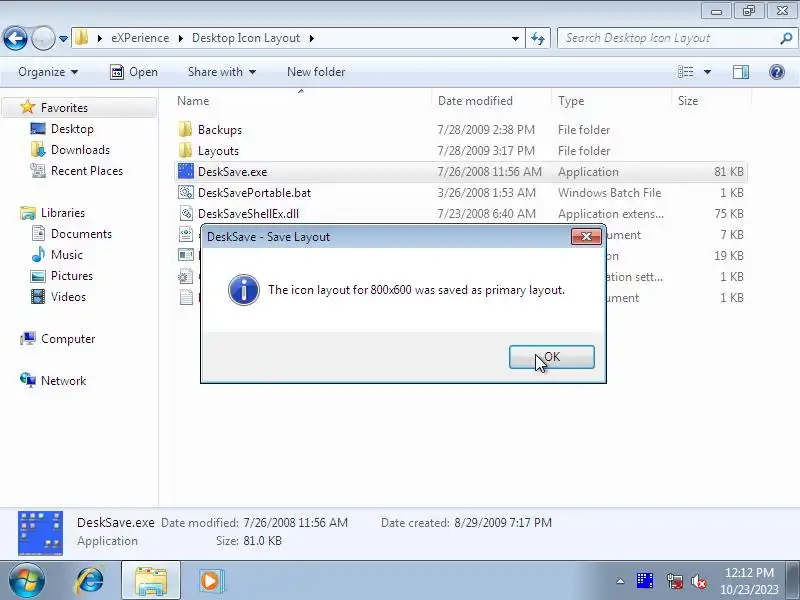This screenshot has width=800, height=600.
Task: Select the DeskSave.exe file icon
Action: coord(186,171)
